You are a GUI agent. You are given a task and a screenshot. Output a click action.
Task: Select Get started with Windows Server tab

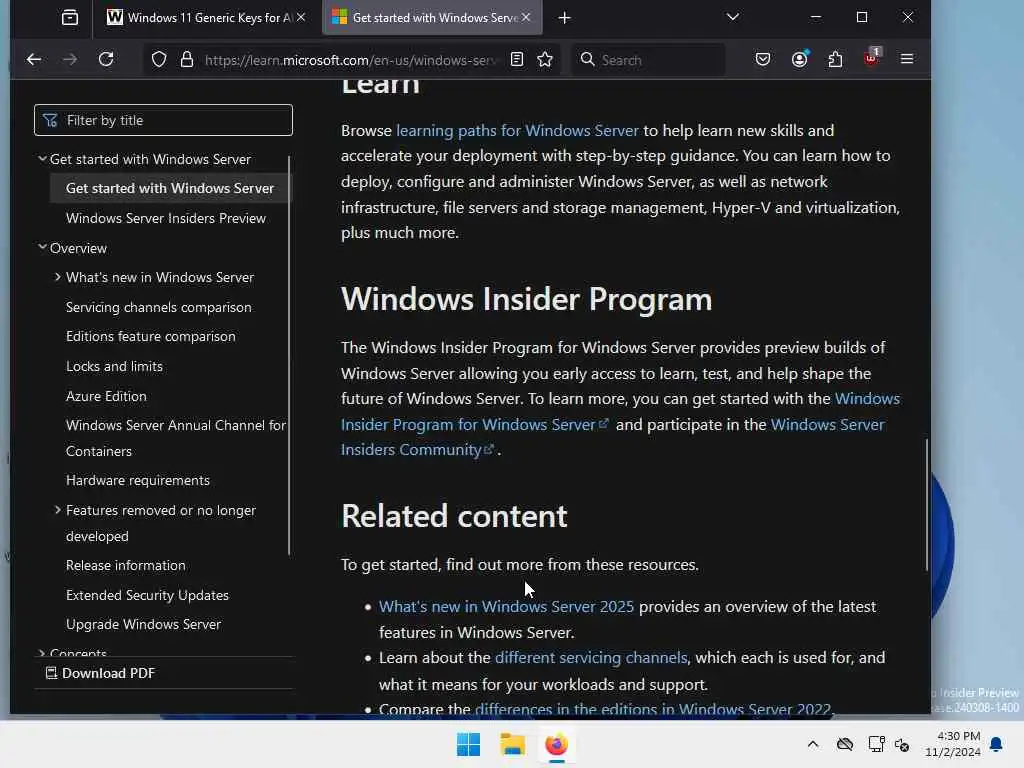click(432, 18)
